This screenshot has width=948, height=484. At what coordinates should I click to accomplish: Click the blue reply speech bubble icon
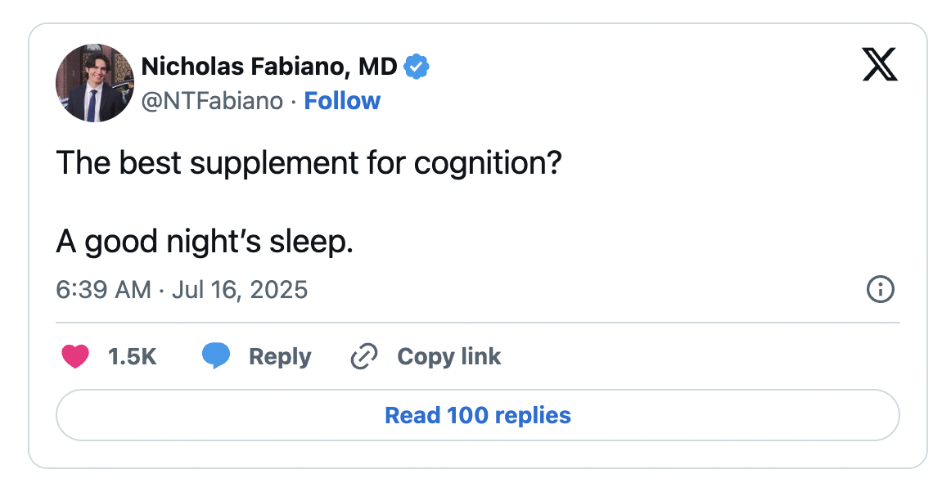216,356
